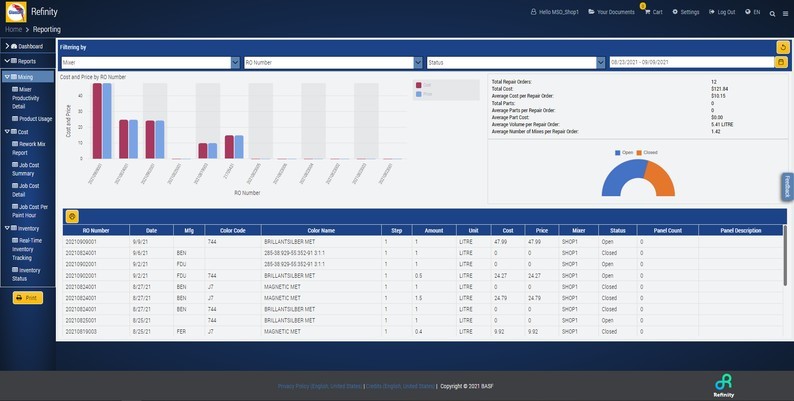The height and width of the screenshot is (401, 794).
Task: Change language via EN selector
Action: [752, 12]
